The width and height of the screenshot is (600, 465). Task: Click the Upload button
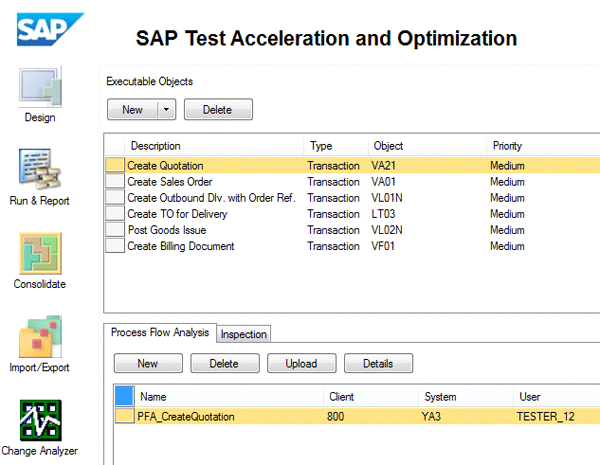301,363
